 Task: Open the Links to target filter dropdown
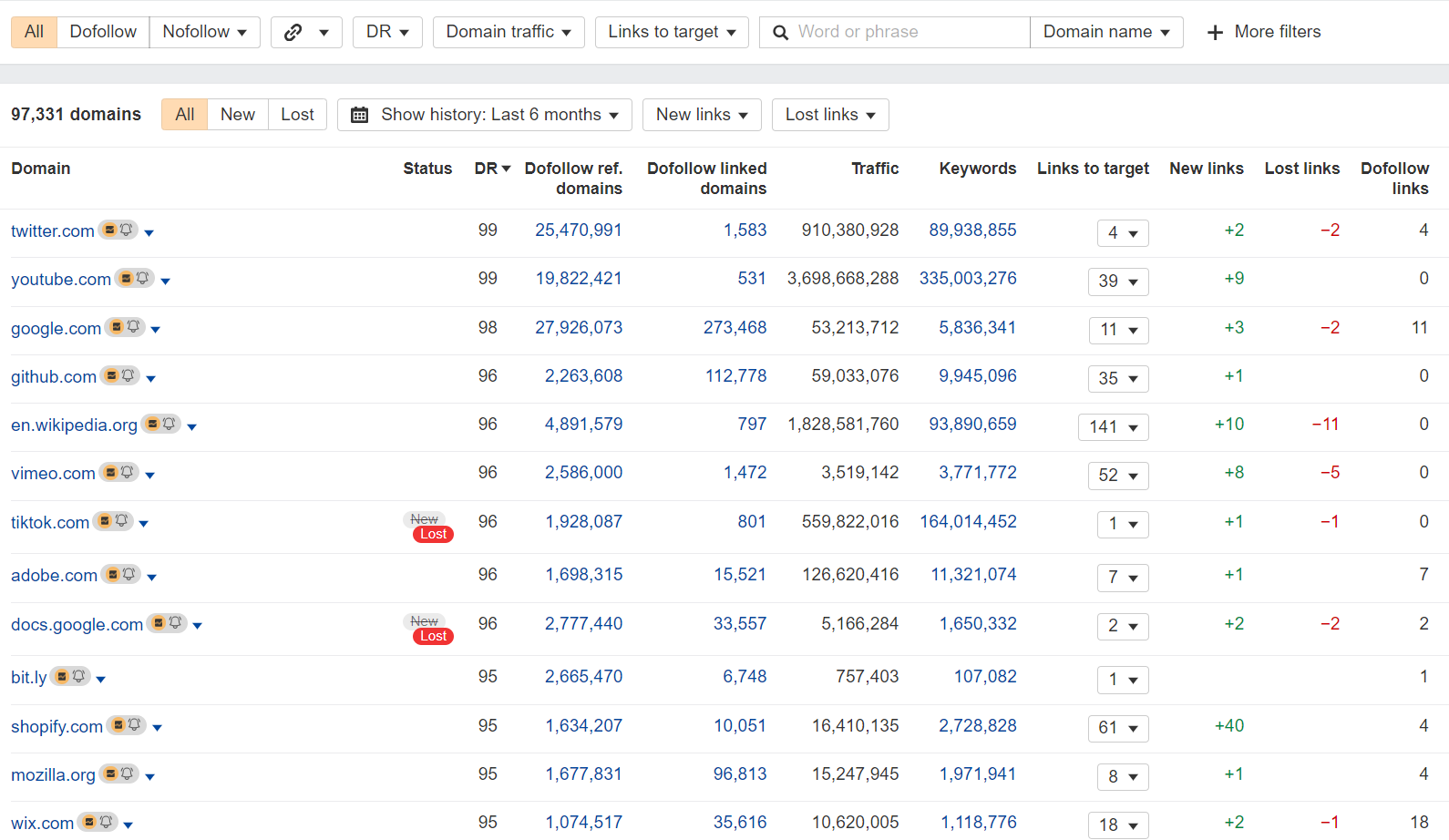point(672,32)
